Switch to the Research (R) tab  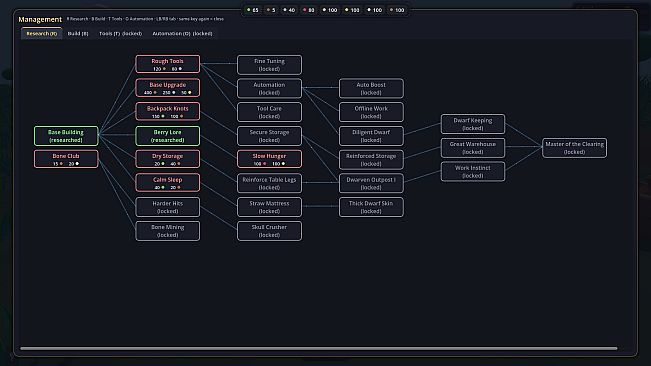[42, 33]
